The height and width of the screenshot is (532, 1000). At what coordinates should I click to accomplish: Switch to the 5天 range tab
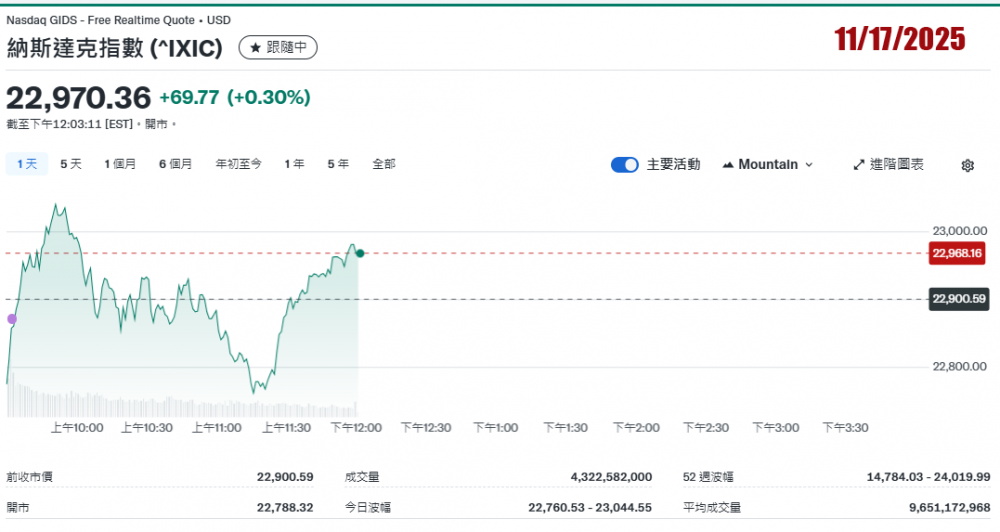point(71,164)
